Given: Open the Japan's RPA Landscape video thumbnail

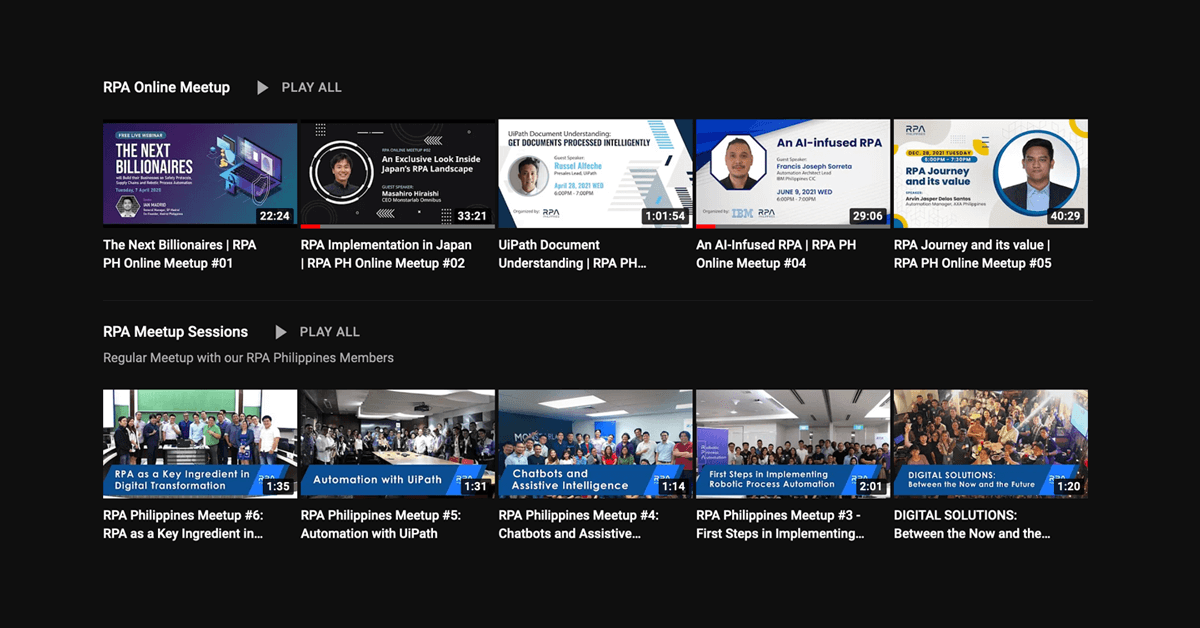Looking at the screenshot, I should [x=398, y=174].
